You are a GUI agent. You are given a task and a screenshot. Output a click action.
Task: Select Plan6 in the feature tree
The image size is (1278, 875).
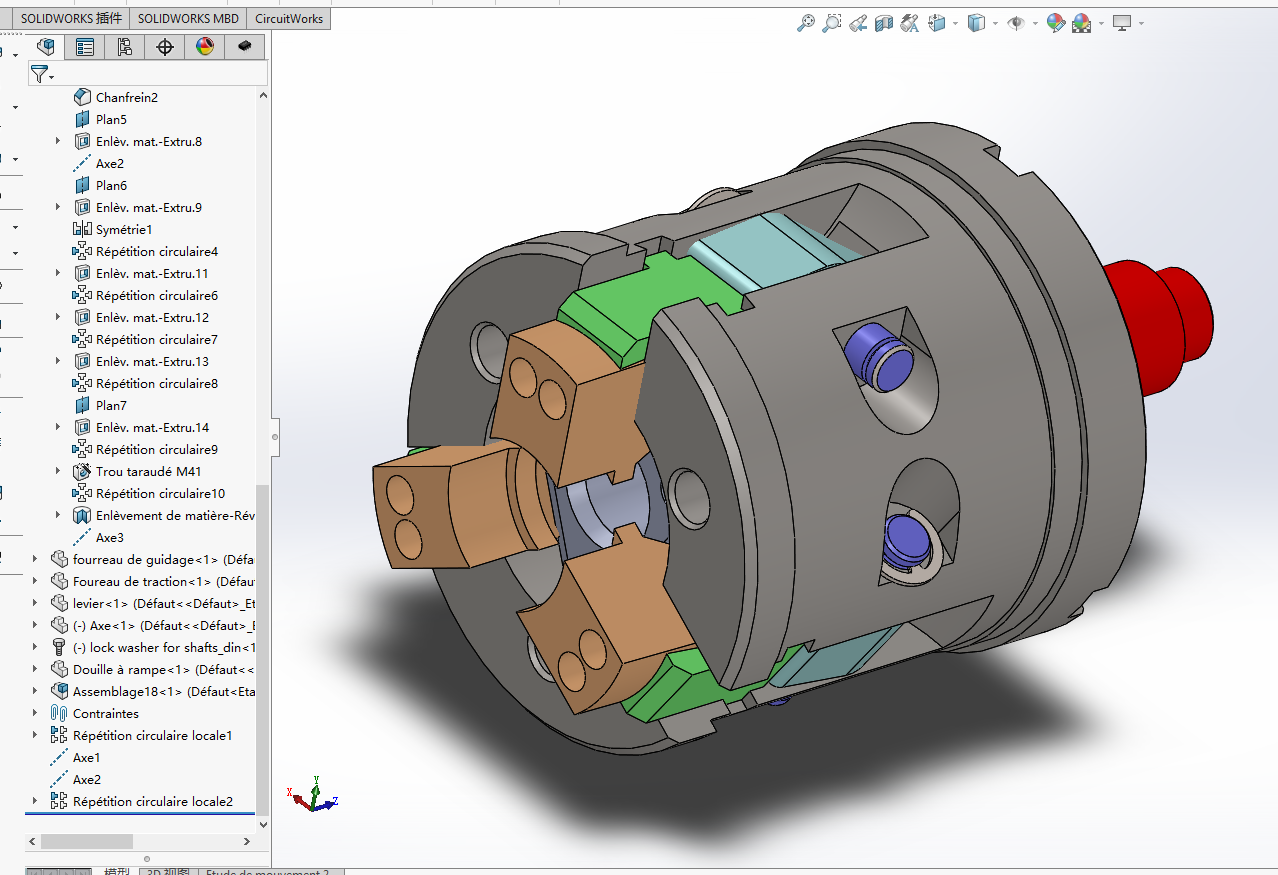click(x=111, y=185)
